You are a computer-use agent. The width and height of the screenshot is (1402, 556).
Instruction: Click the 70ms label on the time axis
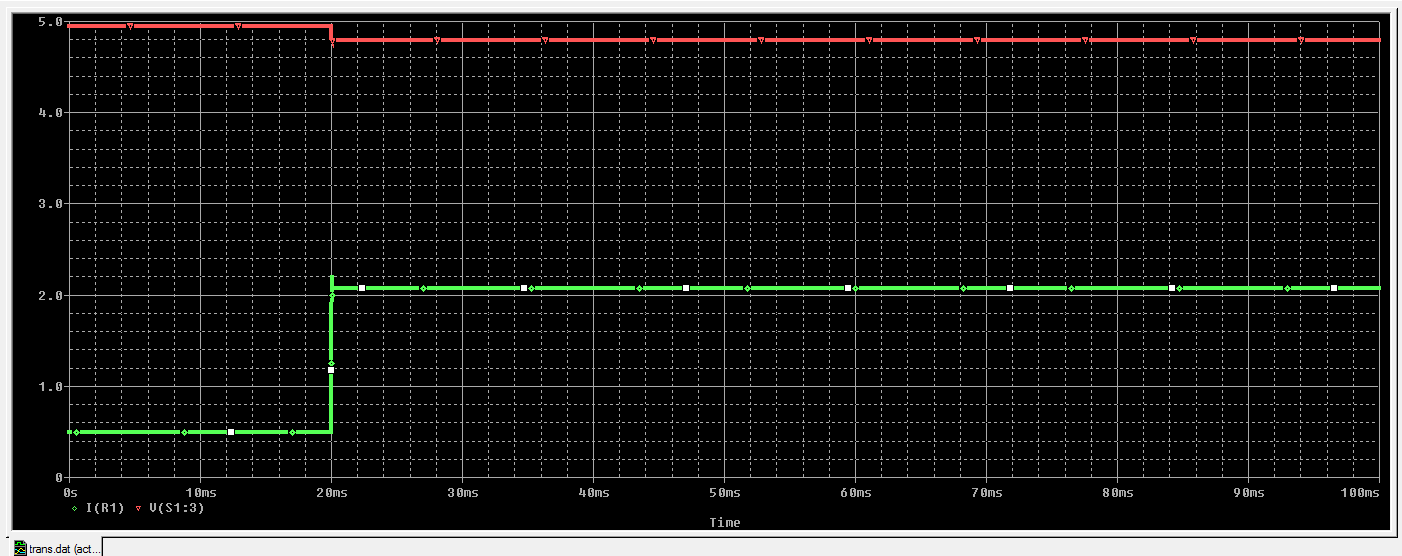pos(986,494)
